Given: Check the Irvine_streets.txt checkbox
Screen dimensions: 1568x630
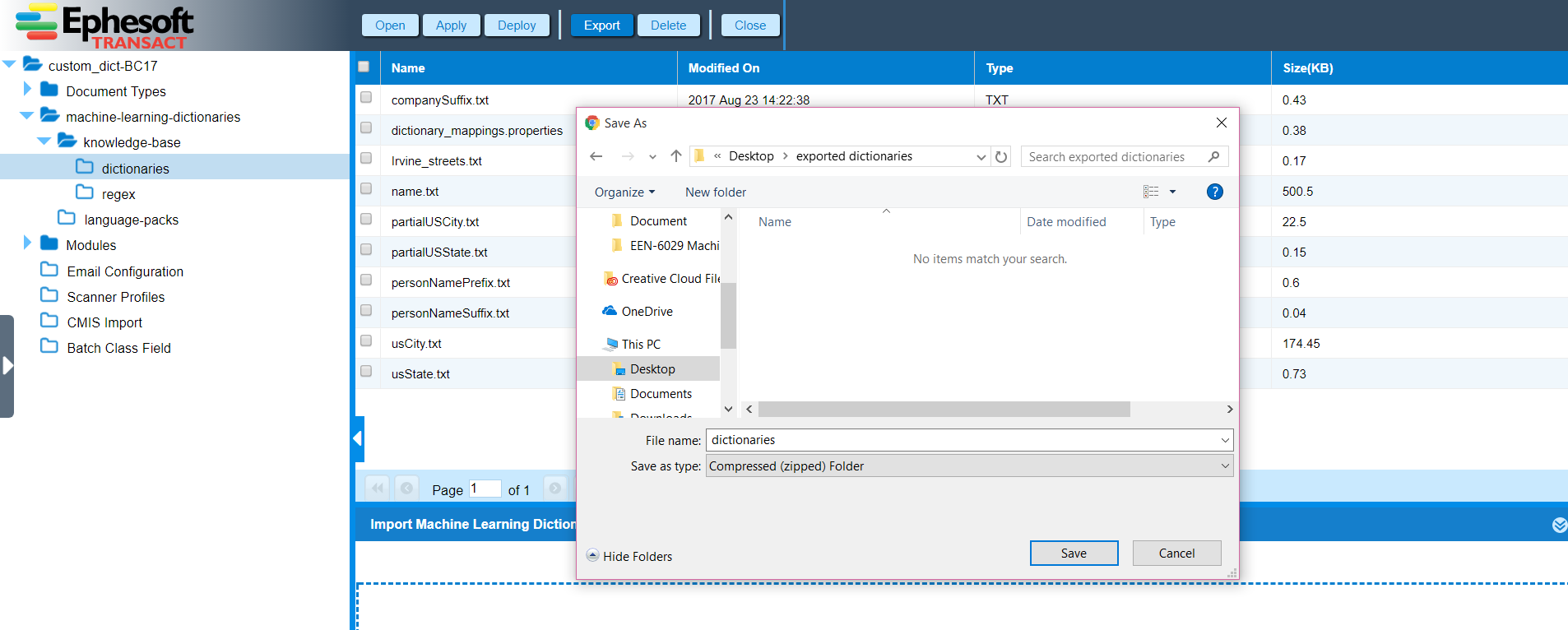Looking at the screenshot, I should pyautogui.click(x=366, y=158).
